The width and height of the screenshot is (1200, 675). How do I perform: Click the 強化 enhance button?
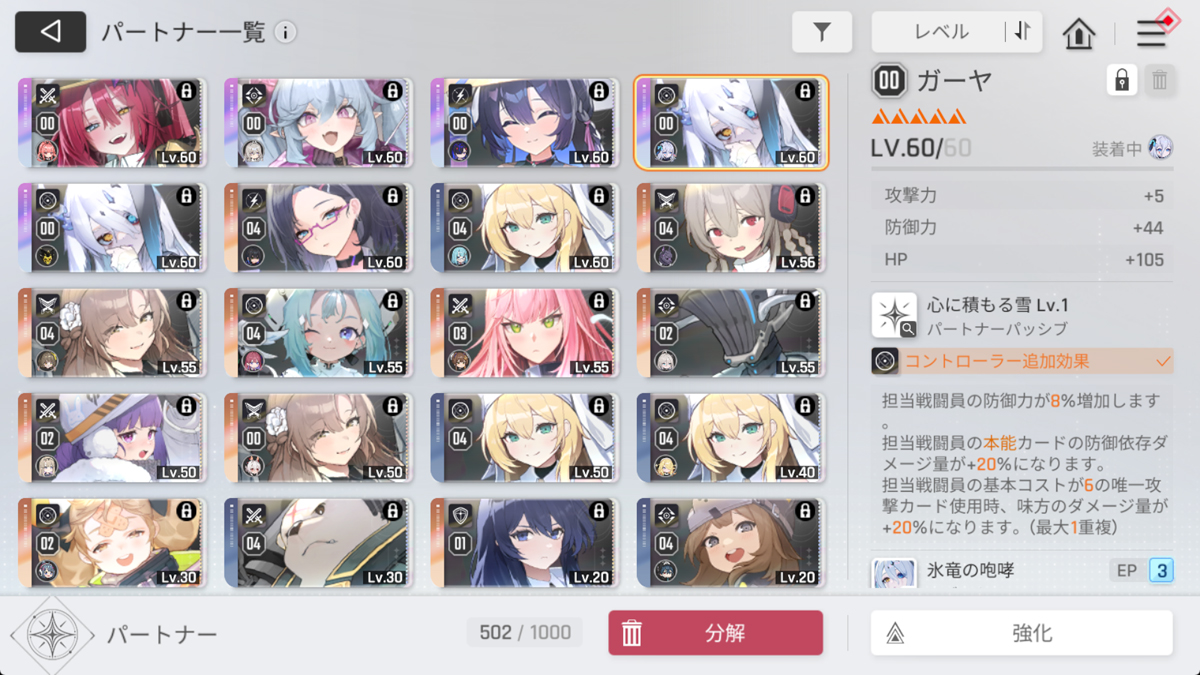[x=1022, y=633]
